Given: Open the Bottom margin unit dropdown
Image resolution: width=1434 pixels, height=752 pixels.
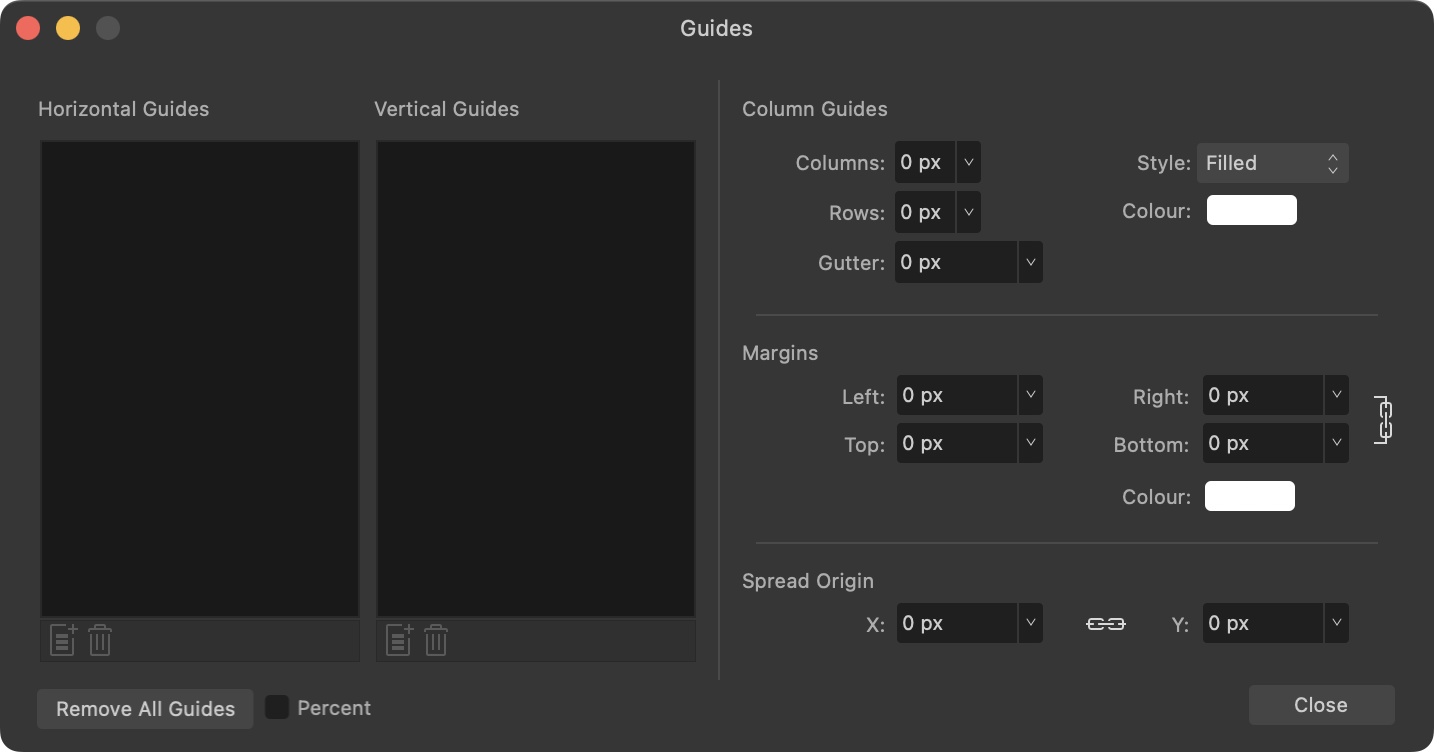Looking at the screenshot, I should point(1336,443).
